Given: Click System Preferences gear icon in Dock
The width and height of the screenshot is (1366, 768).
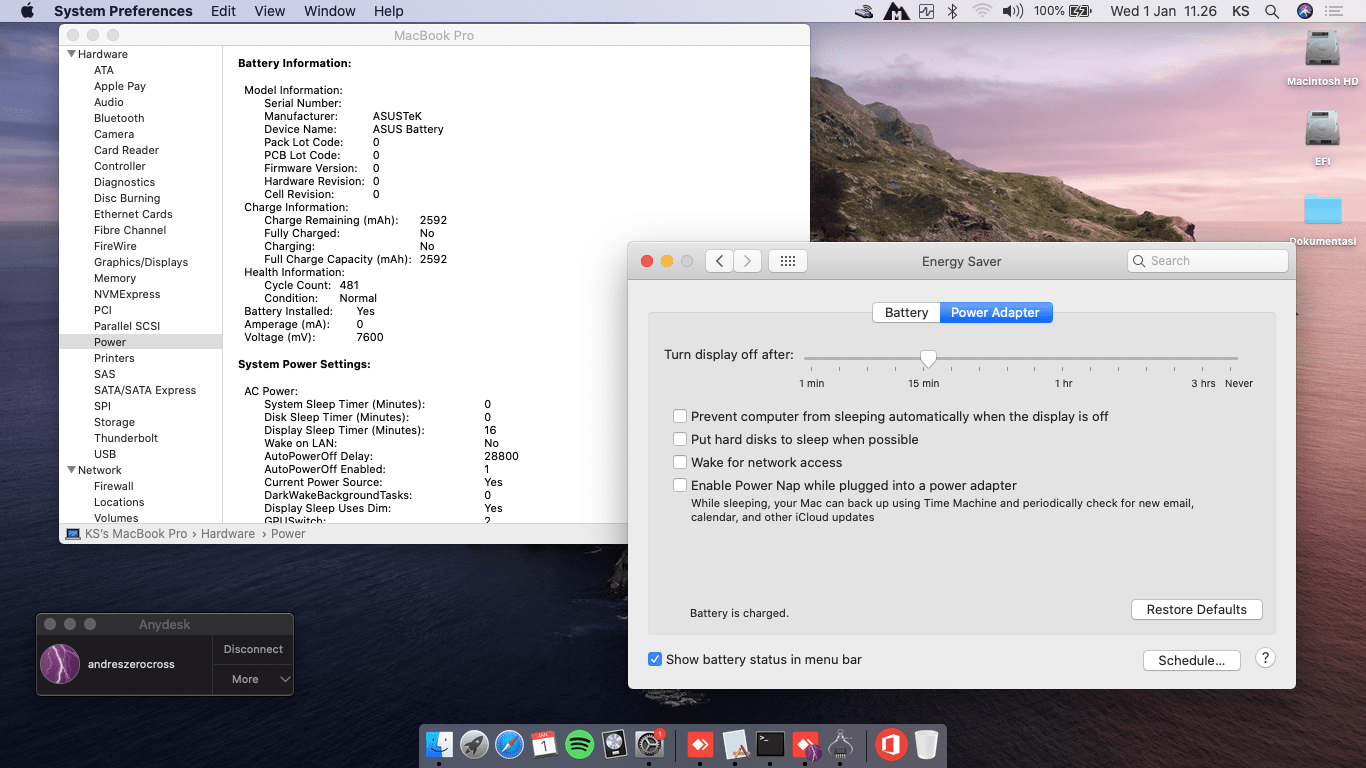Looking at the screenshot, I should pyautogui.click(x=650, y=744).
